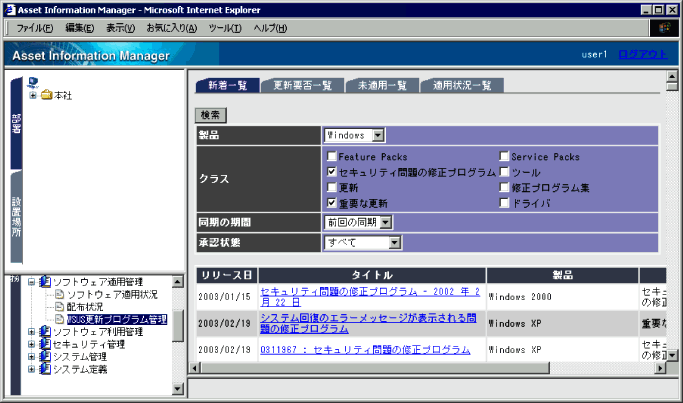Click the ソフトウェア適用状況 page icon
683x403 pixels.
point(60,295)
